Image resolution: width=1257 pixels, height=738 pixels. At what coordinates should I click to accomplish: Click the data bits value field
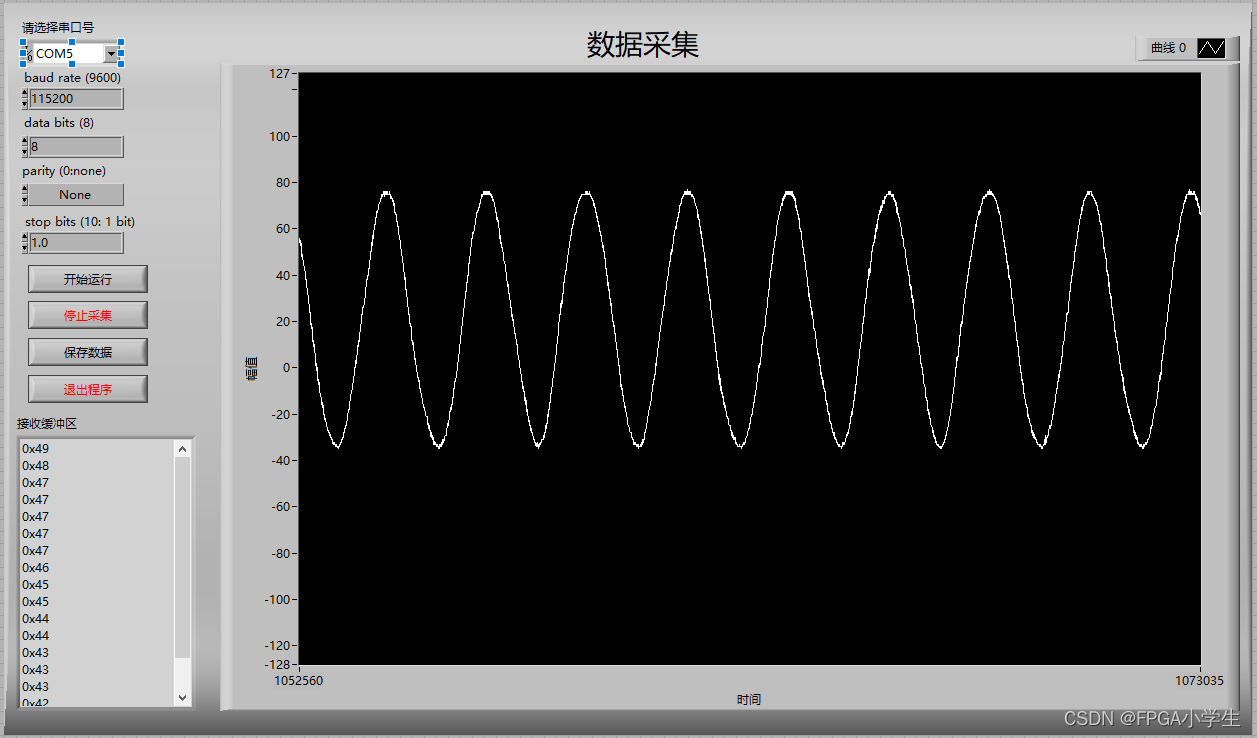[x=76, y=147]
